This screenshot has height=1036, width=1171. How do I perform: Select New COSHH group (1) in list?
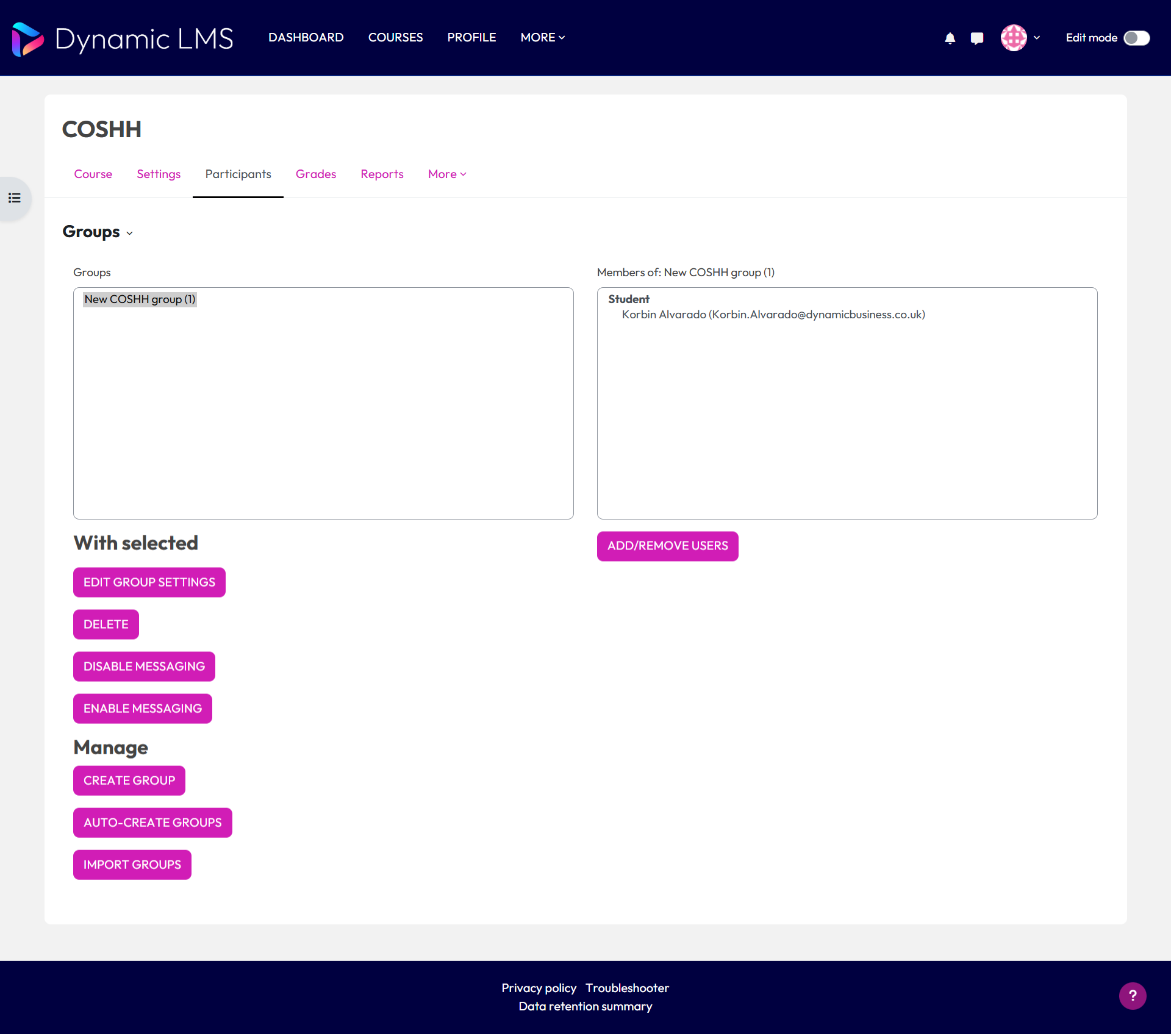coord(140,299)
